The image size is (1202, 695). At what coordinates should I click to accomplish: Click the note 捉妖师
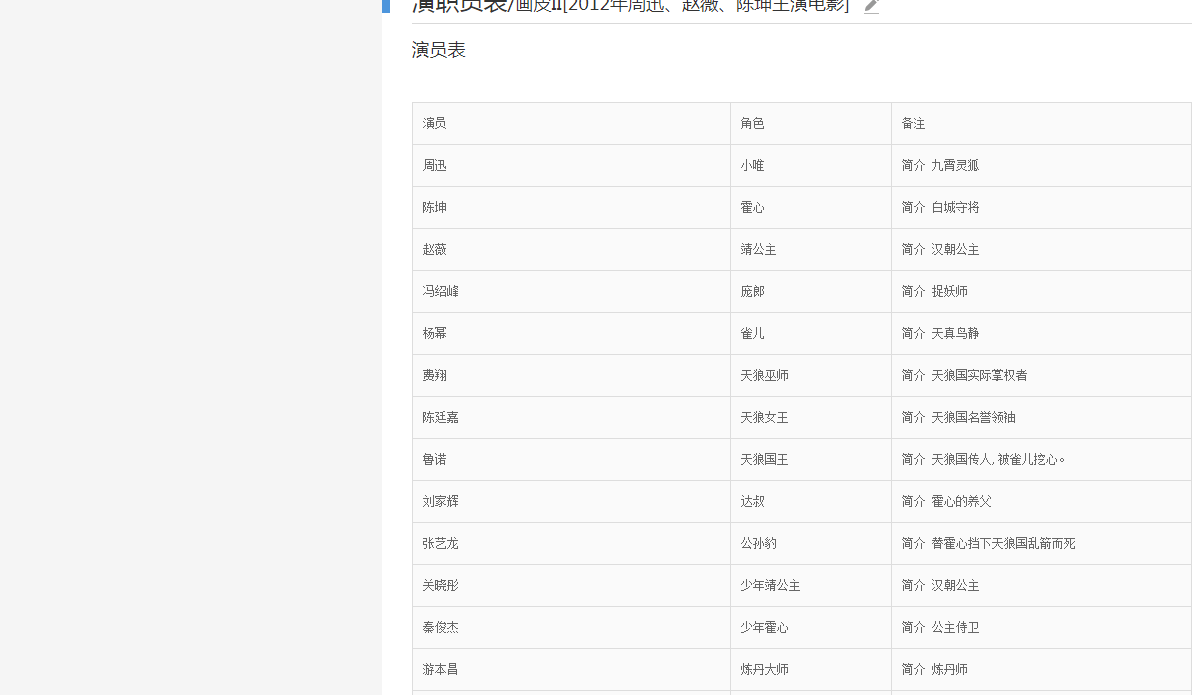pos(949,291)
